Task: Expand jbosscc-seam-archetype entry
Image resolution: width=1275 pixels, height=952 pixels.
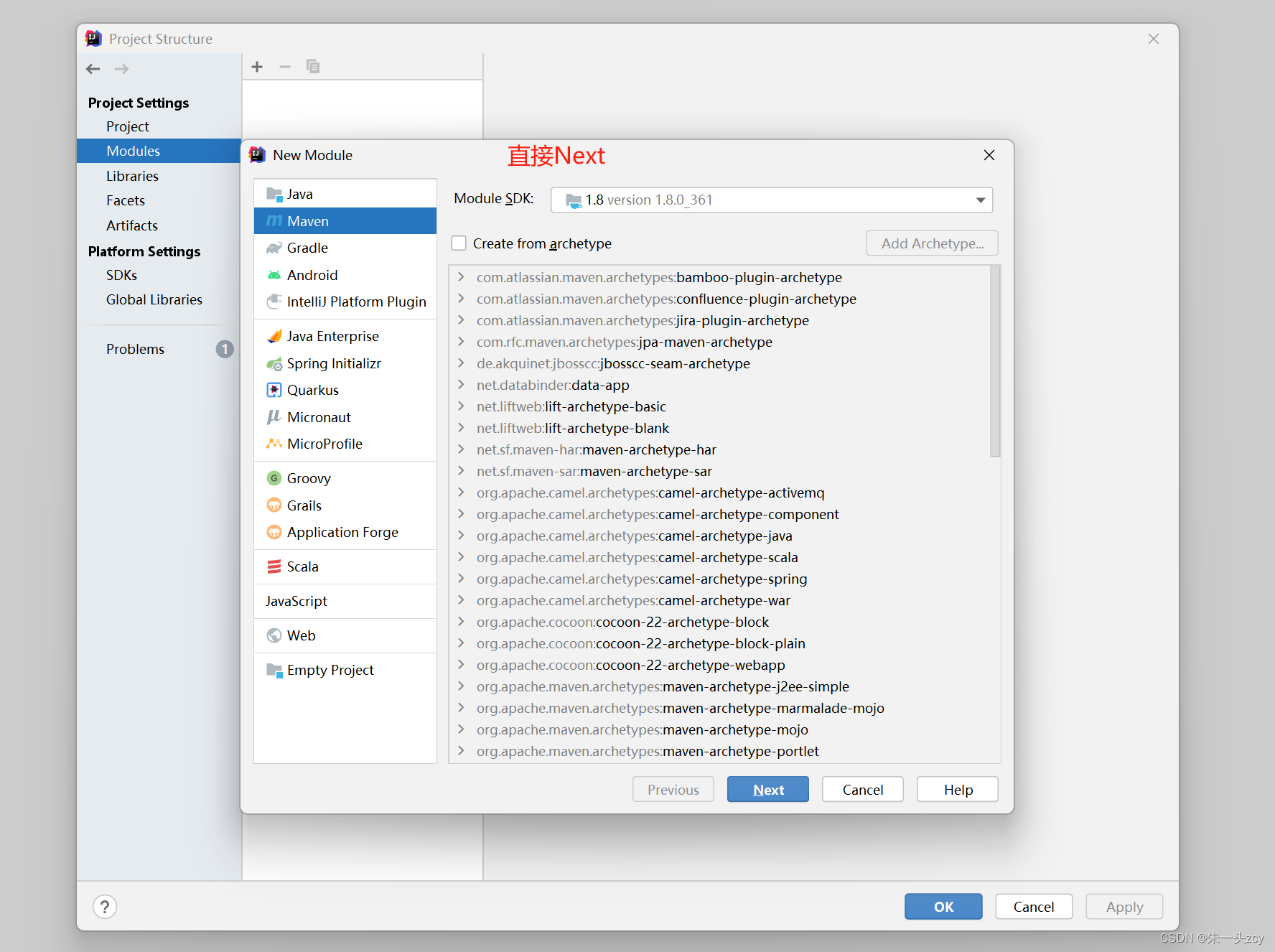Action: point(462,363)
